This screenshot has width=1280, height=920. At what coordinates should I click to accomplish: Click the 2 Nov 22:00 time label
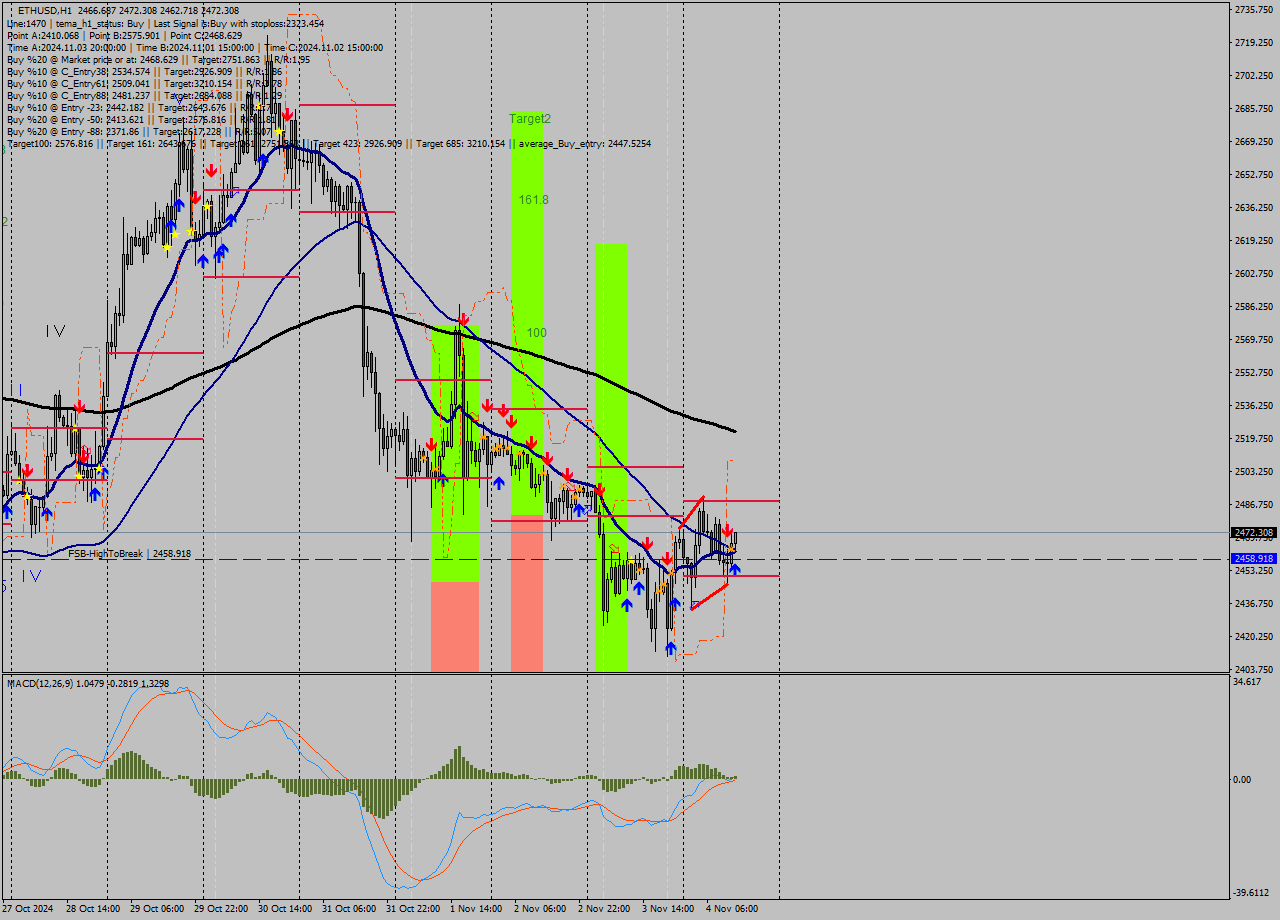(604, 909)
